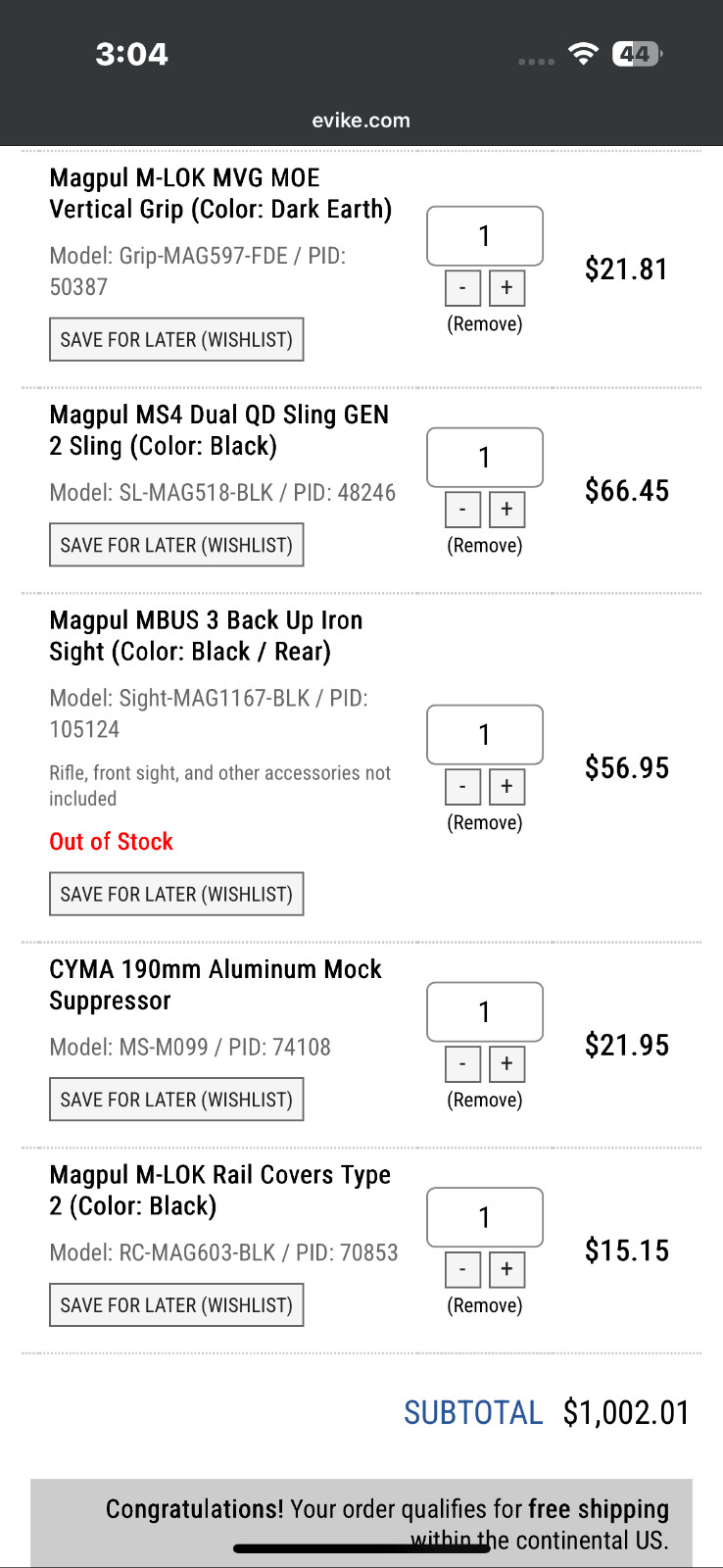
Task: Decrease quantity of MBUS 3 Back Up Sight
Action: coord(462,787)
